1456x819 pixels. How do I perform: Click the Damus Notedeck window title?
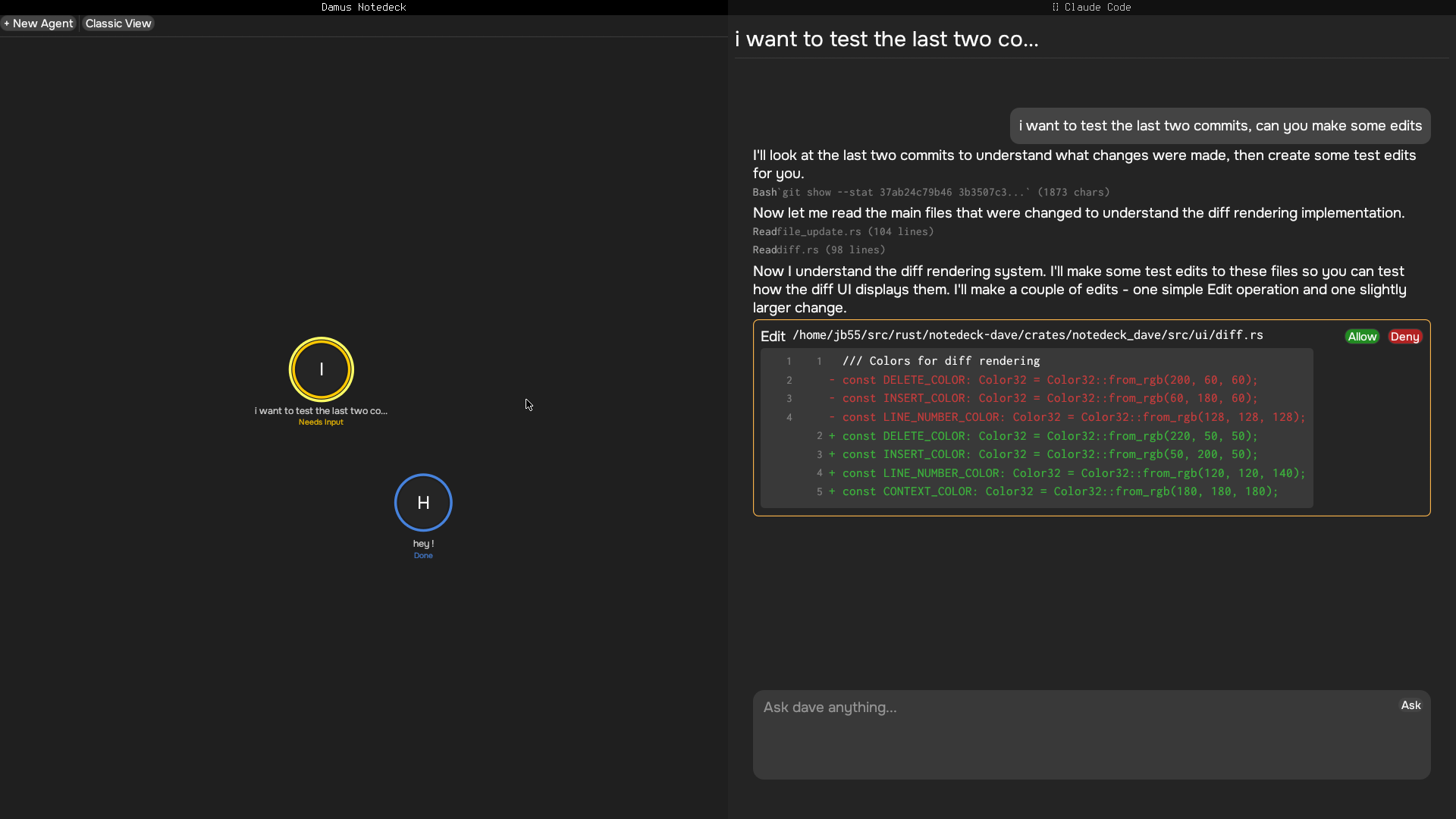tap(363, 7)
